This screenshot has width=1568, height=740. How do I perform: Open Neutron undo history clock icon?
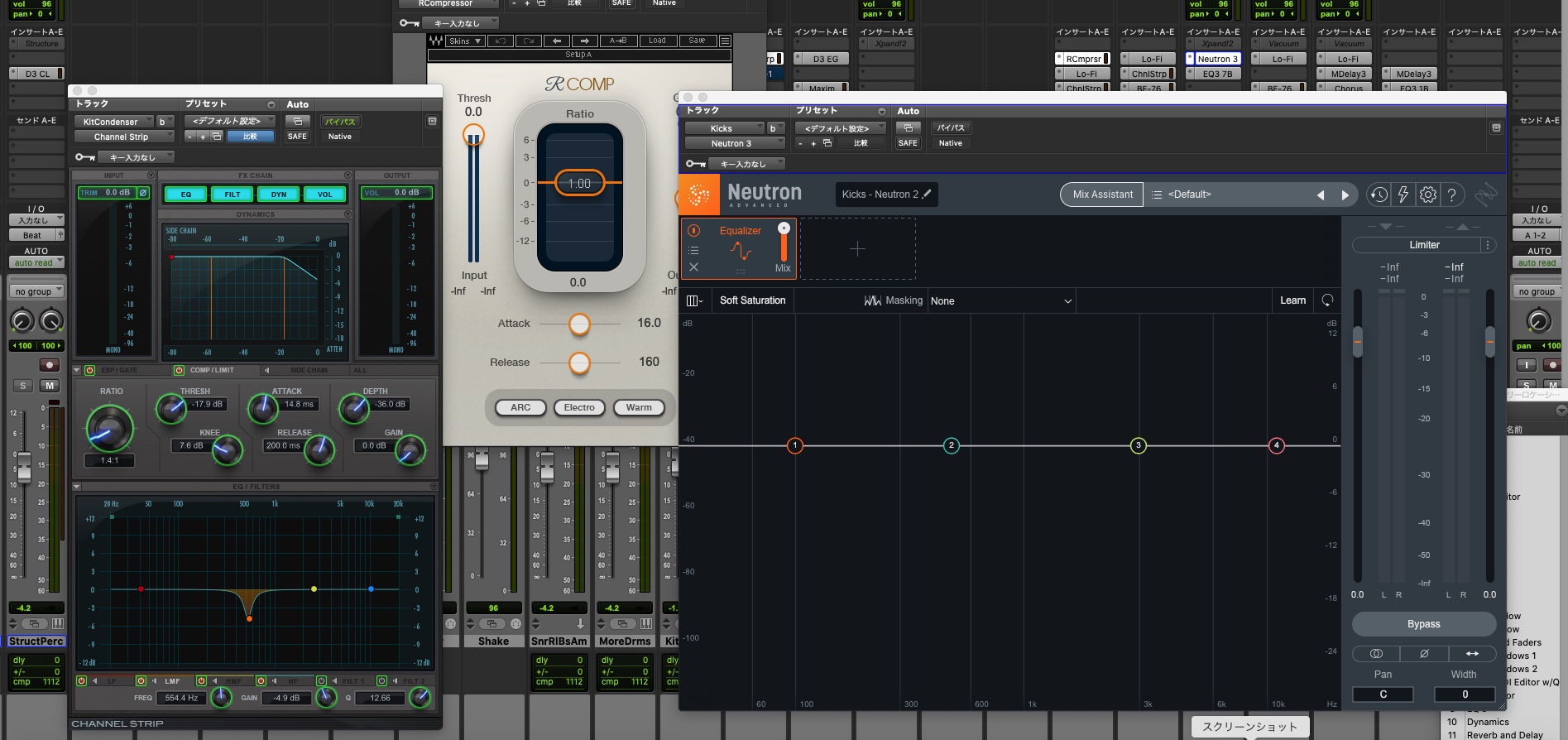coord(1379,195)
